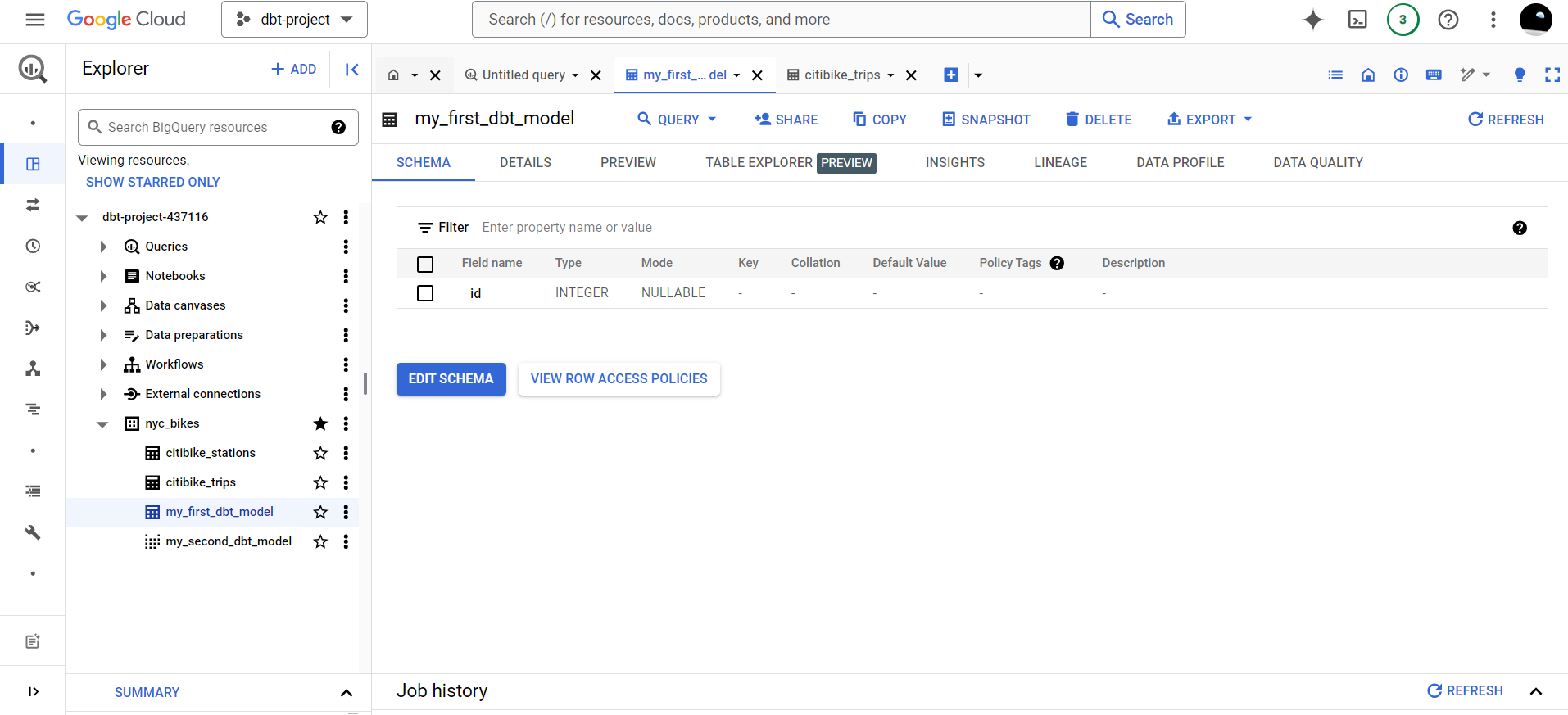
Task: Click the EDIT SCHEMA button
Action: pos(451,379)
